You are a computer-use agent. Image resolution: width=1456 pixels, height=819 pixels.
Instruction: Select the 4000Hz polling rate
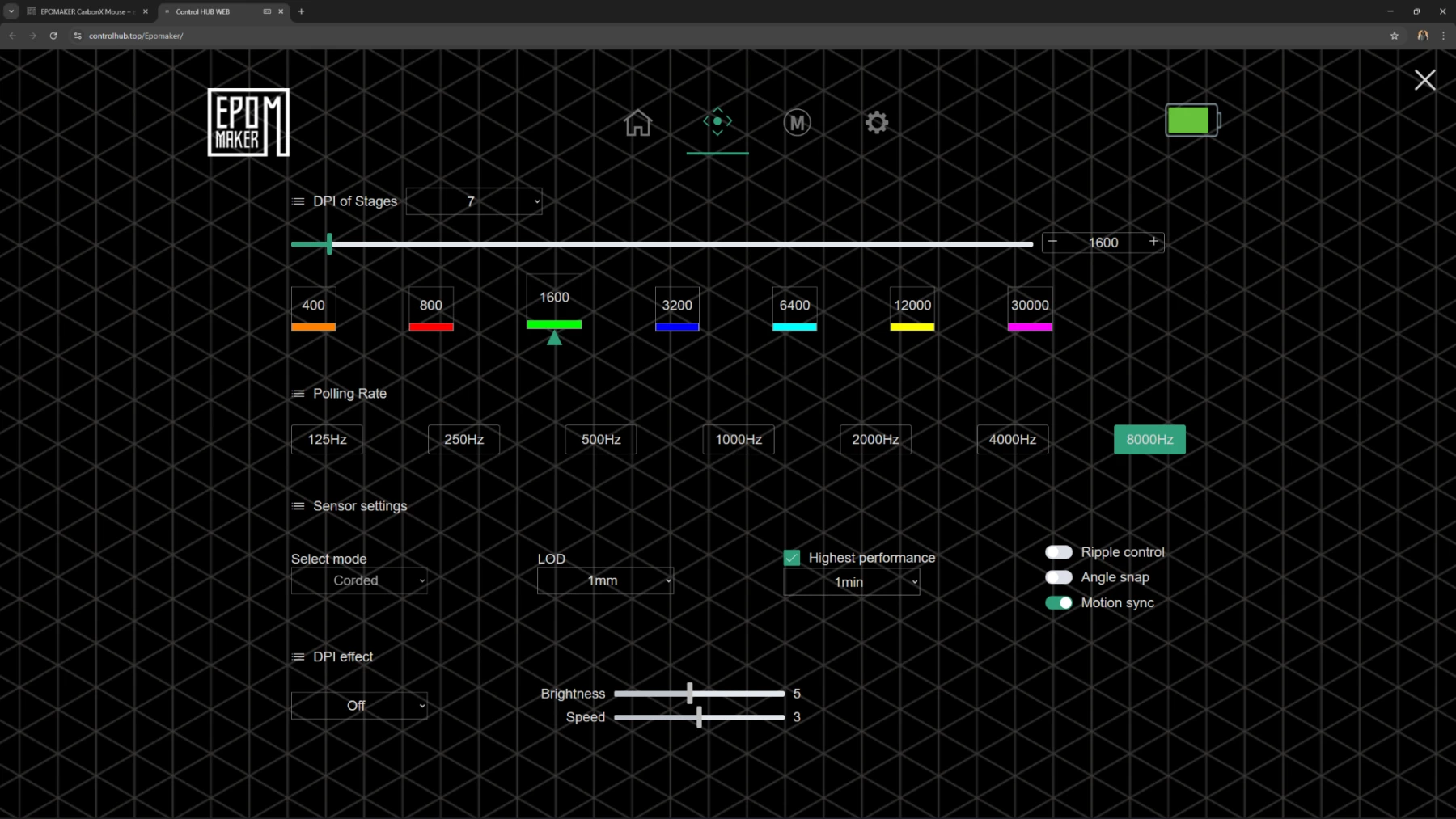pyautogui.click(x=1012, y=439)
